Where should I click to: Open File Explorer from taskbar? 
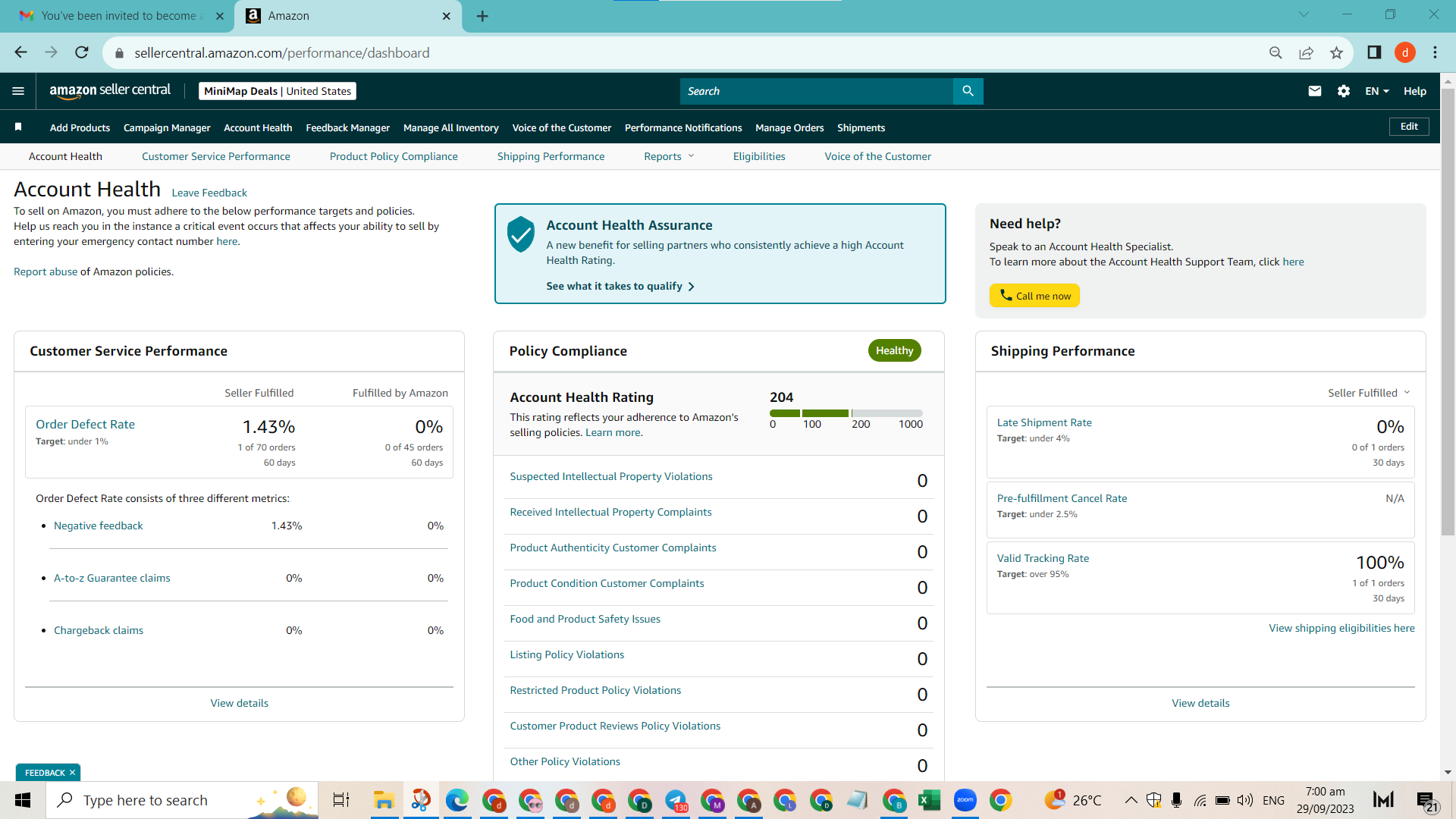coord(384,800)
